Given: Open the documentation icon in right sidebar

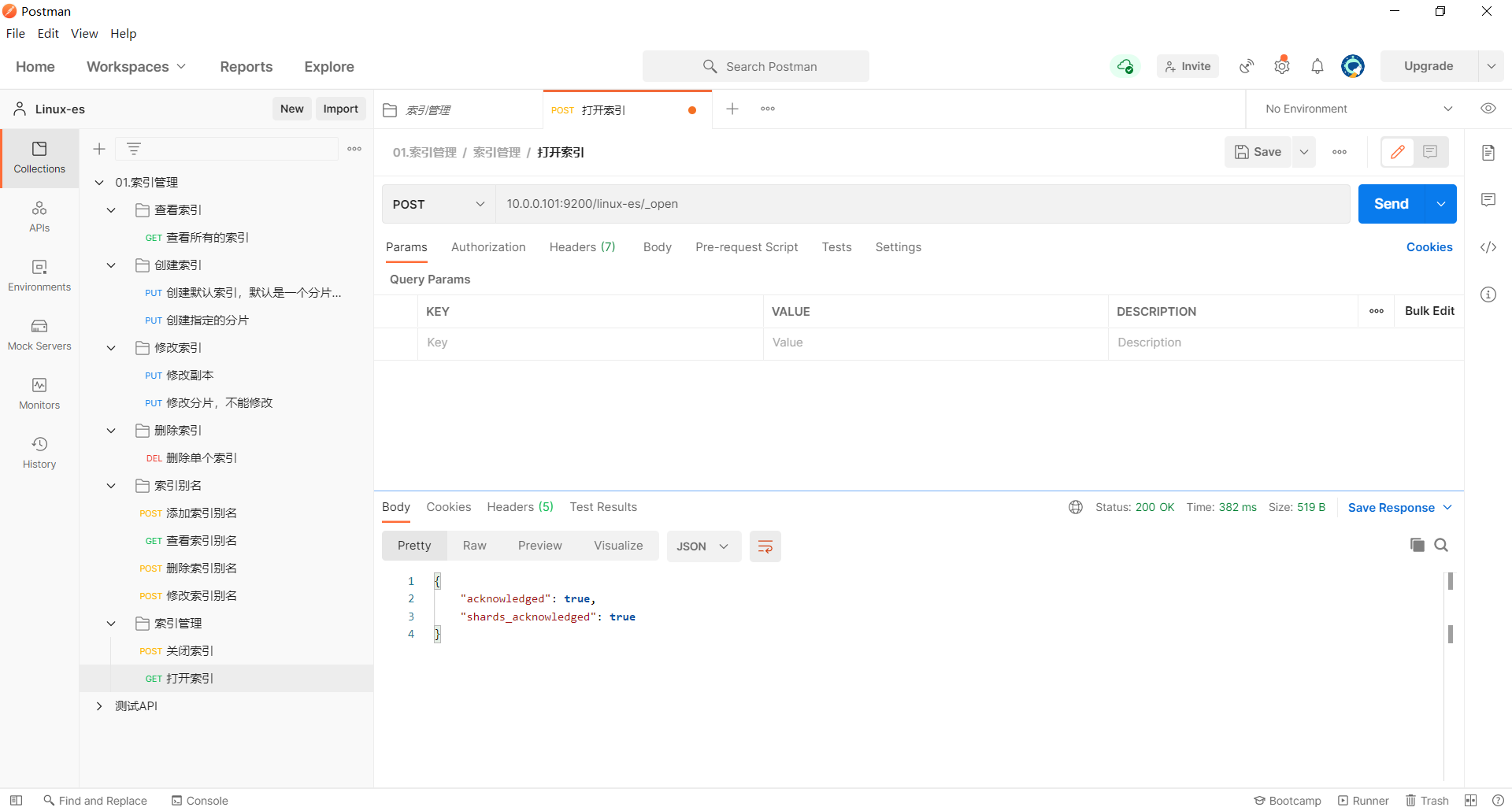Looking at the screenshot, I should (x=1488, y=153).
